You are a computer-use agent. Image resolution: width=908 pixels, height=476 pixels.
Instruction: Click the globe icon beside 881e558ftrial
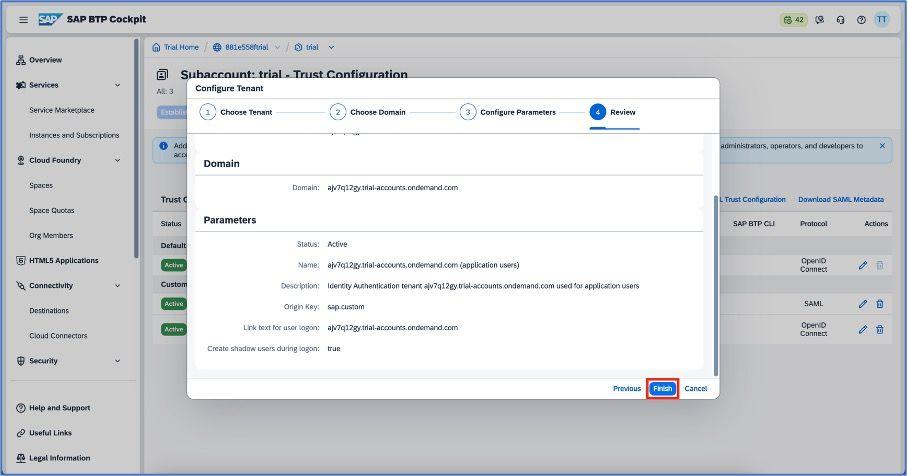click(217, 47)
